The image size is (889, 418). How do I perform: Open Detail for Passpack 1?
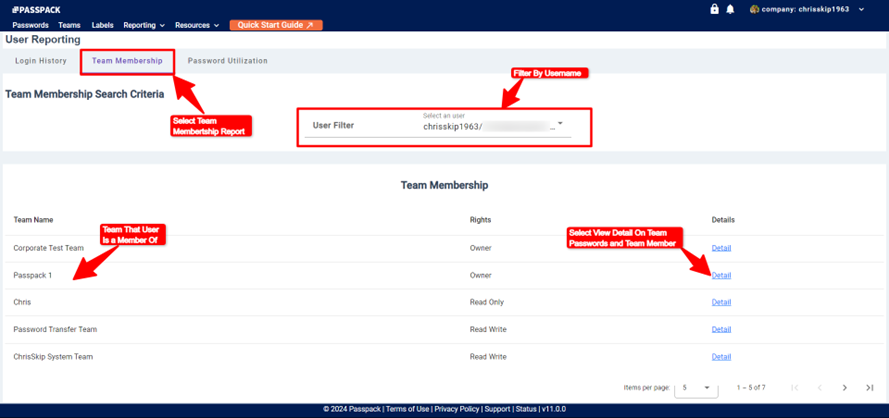(721, 275)
